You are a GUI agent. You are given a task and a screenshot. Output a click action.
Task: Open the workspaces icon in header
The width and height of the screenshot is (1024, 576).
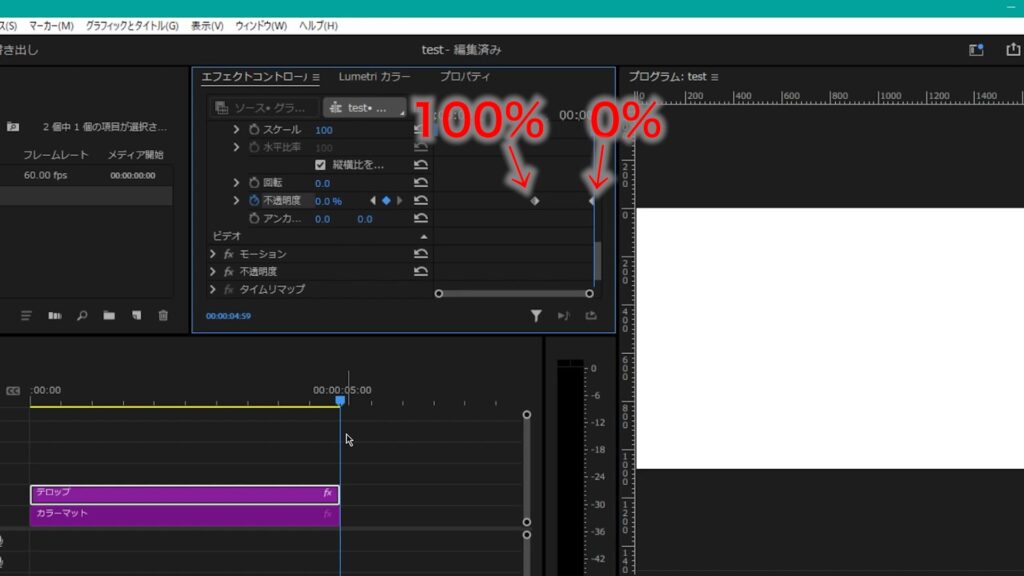(x=976, y=50)
